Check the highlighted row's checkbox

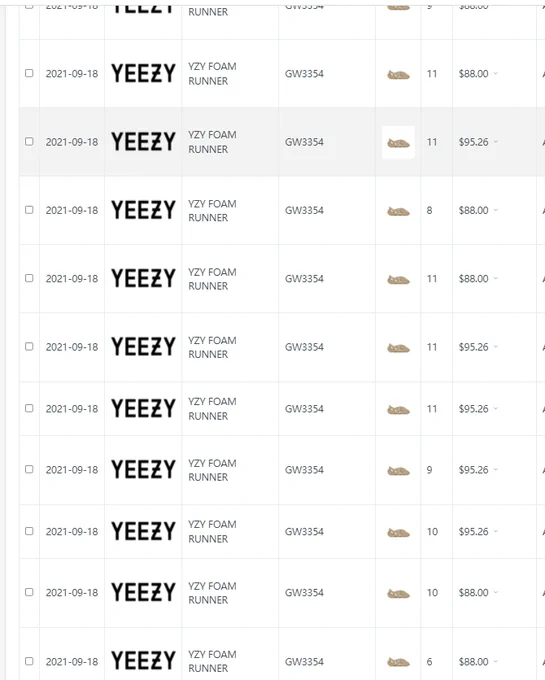point(29,142)
